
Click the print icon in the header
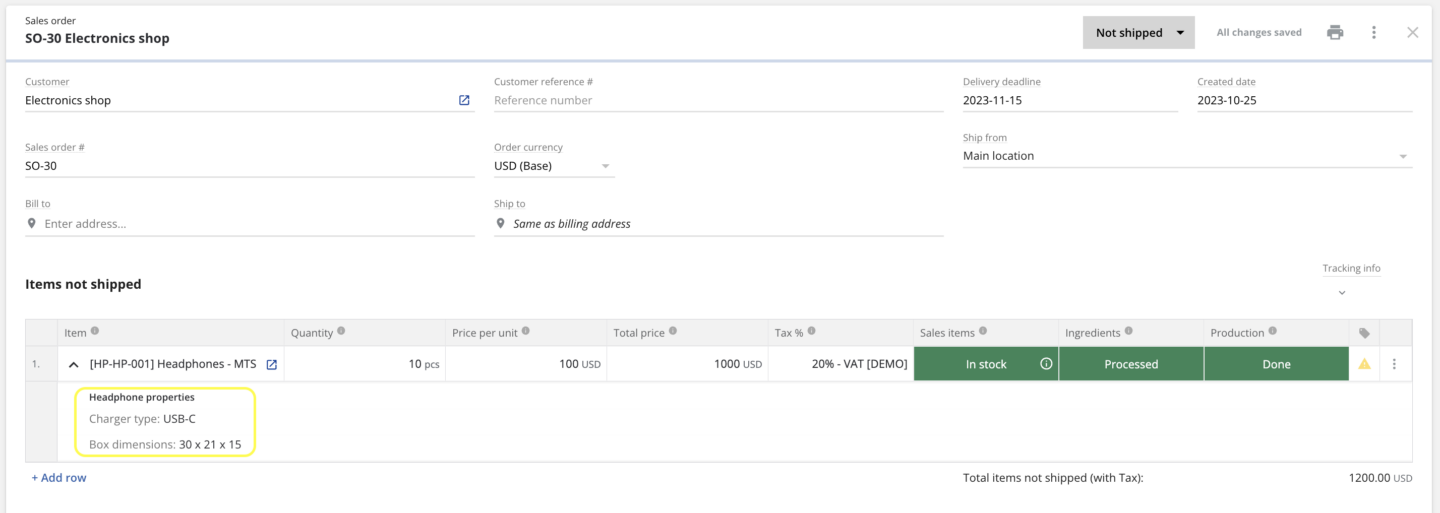point(1335,32)
